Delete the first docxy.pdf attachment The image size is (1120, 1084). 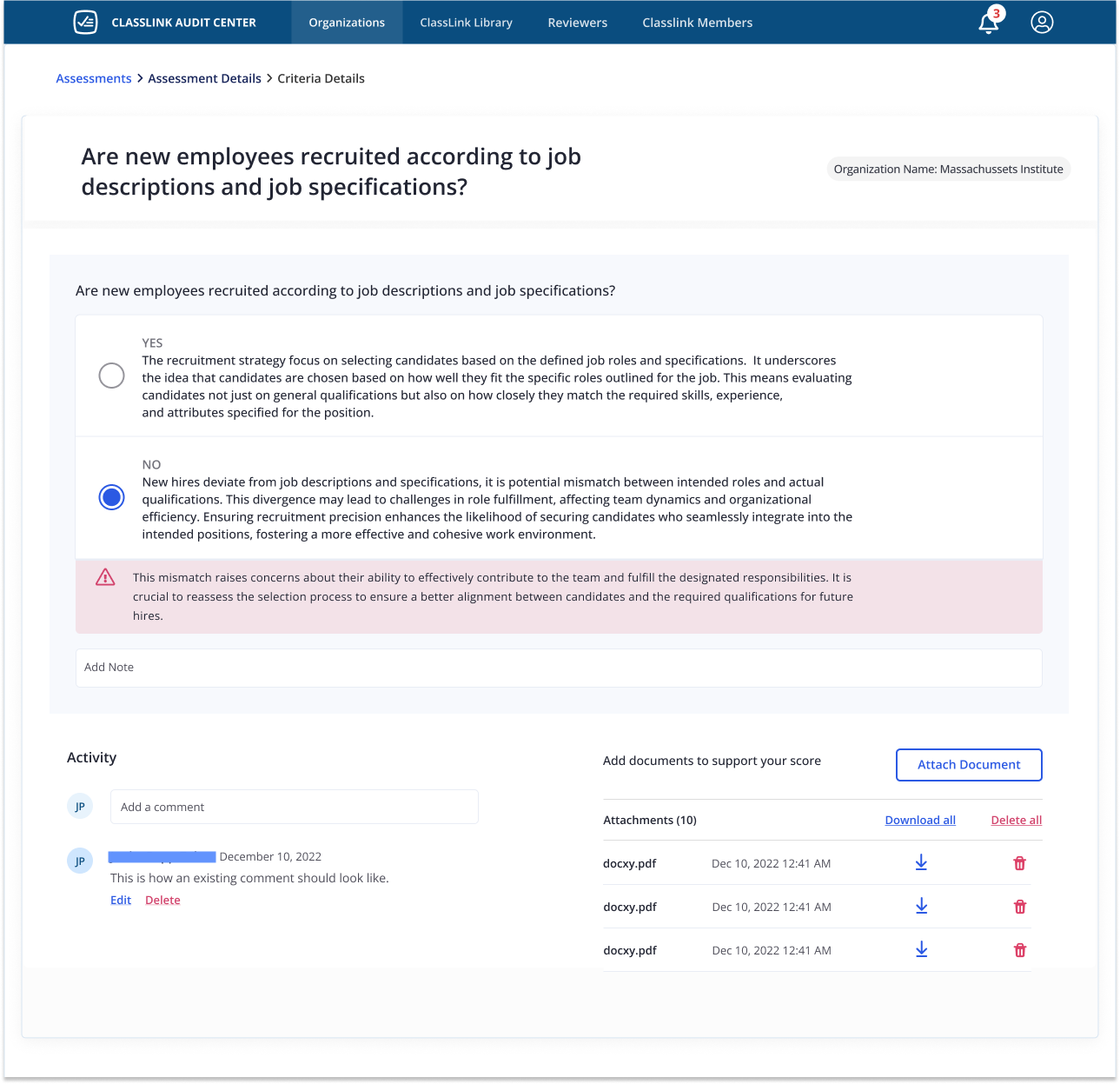[x=1020, y=863]
